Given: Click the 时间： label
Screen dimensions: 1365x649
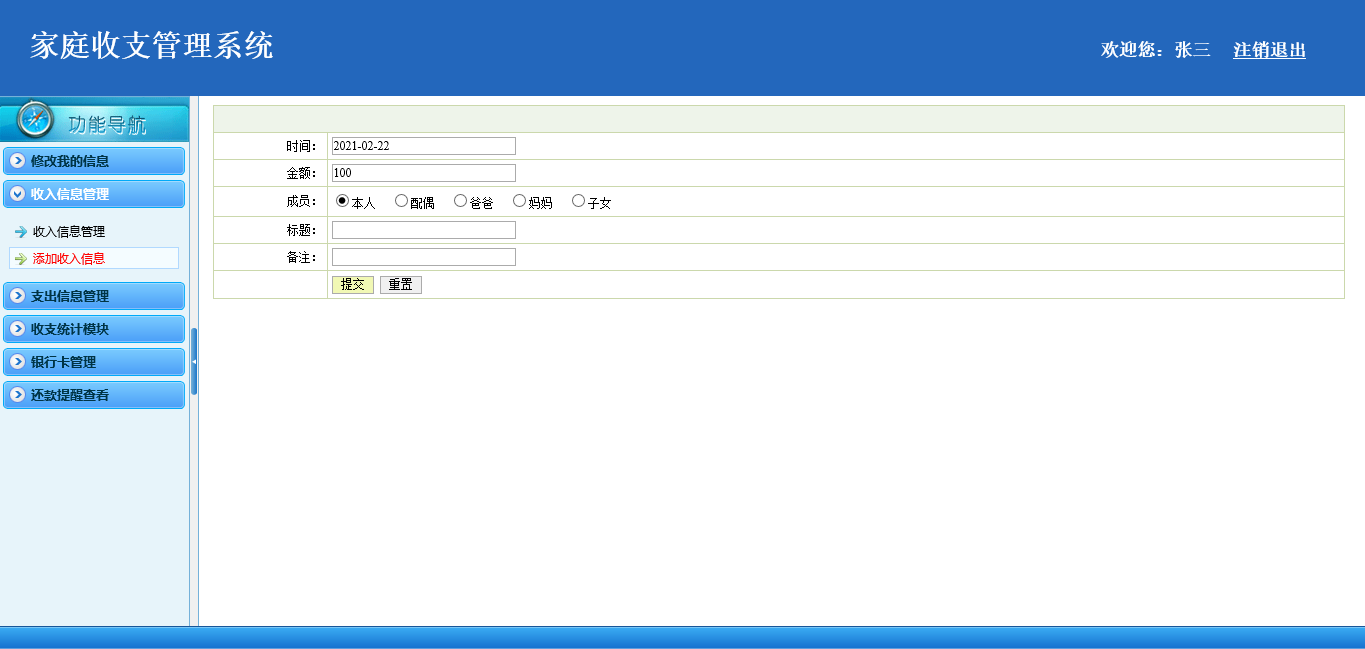Looking at the screenshot, I should pyautogui.click(x=301, y=146).
